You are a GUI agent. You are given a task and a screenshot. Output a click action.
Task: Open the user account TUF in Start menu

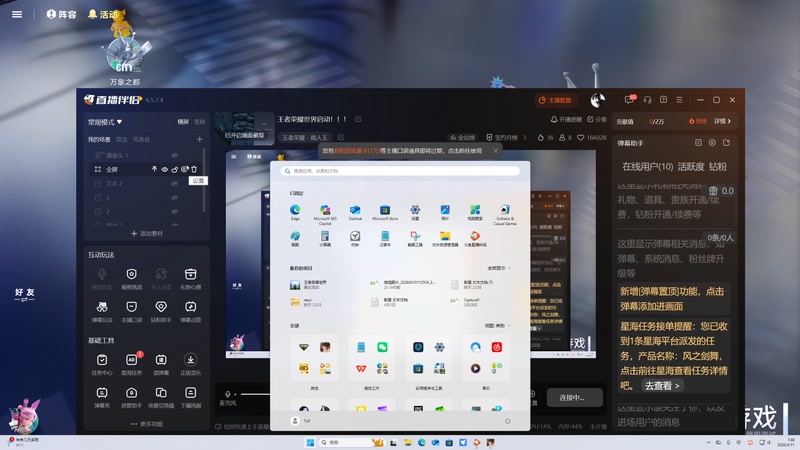pyautogui.click(x=301, y=421)
